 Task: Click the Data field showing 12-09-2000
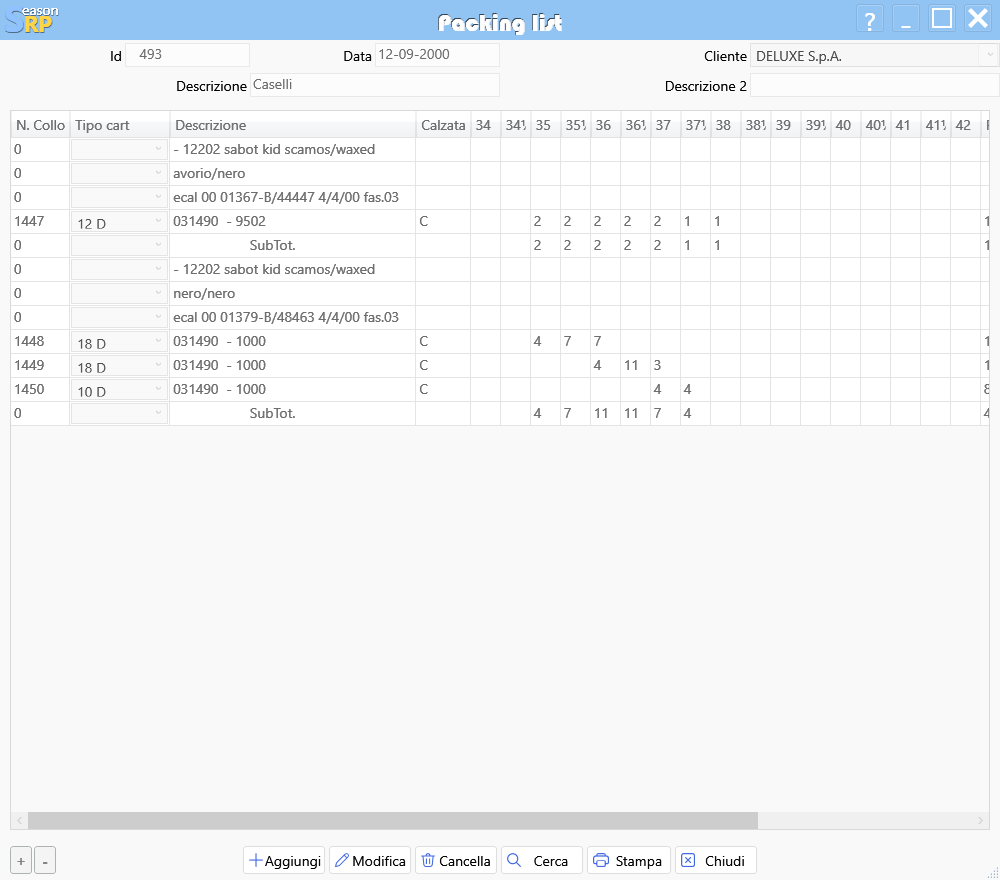(437, 55)
